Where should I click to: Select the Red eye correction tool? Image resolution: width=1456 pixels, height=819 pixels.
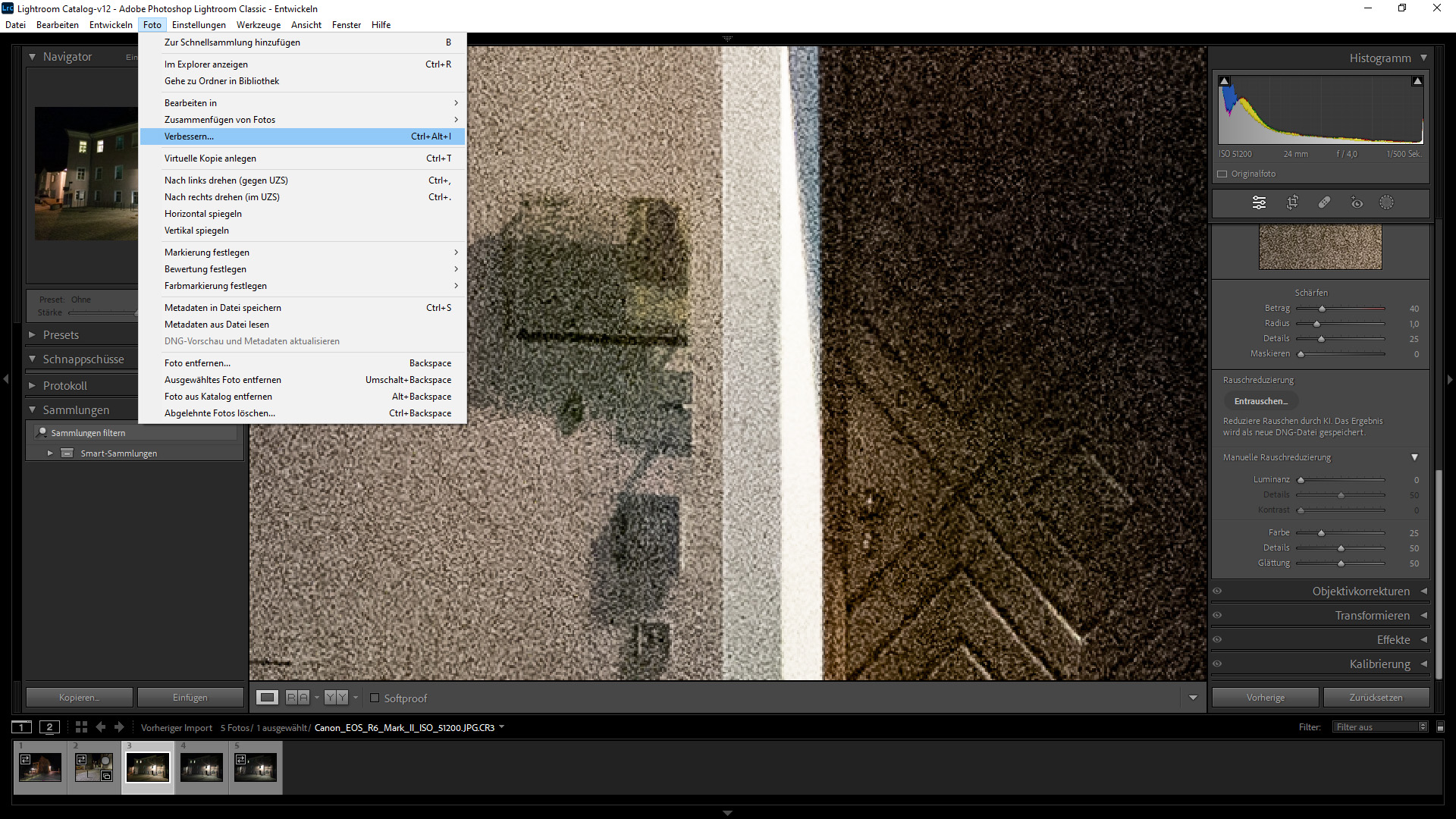point(1357,202)
